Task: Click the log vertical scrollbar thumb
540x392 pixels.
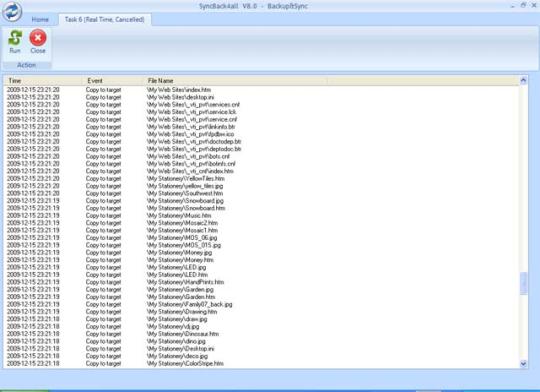Action: (x=523, y=283)
